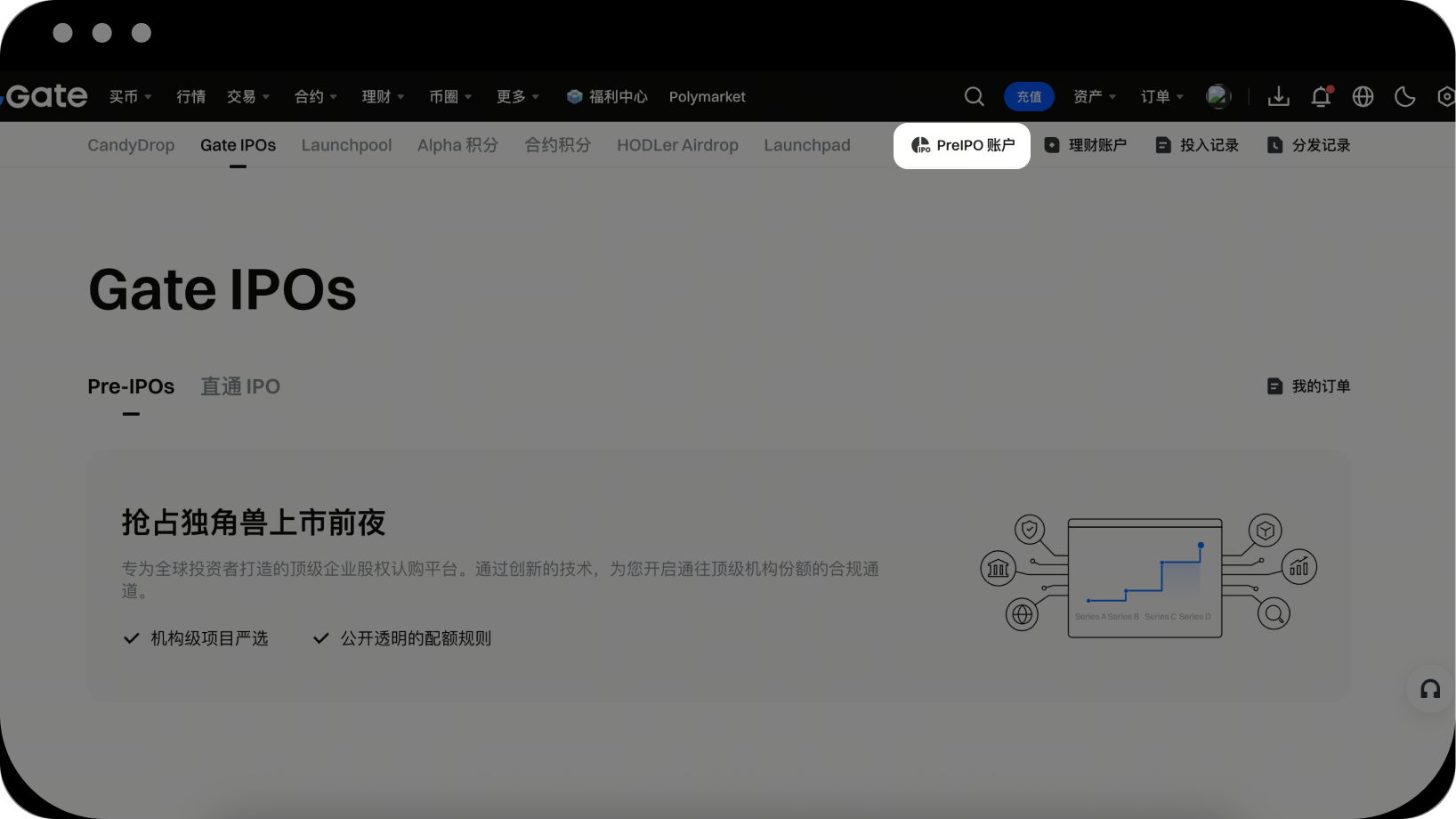
Task: Toggle dark mode moon icon
Action: (x=1405, y=96)
